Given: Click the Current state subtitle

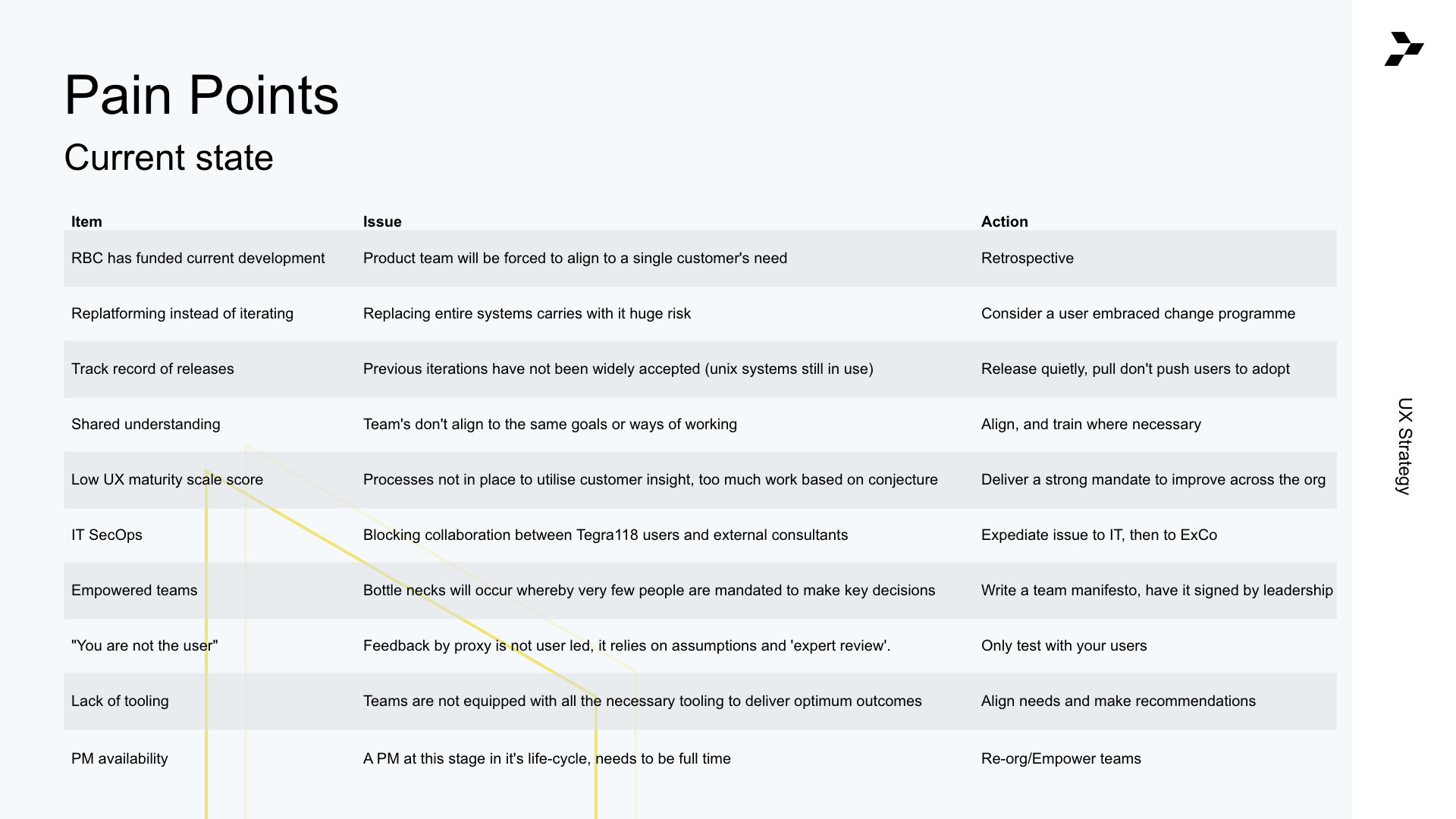Looking at the screenshot, I should coord(168,158).
